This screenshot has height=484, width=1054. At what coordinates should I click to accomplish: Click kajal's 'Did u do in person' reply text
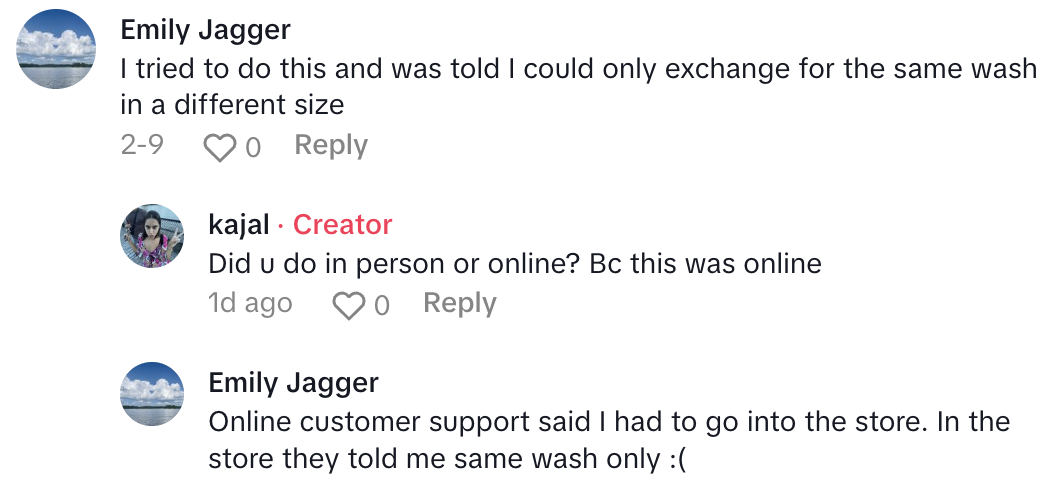pos(514,264)
